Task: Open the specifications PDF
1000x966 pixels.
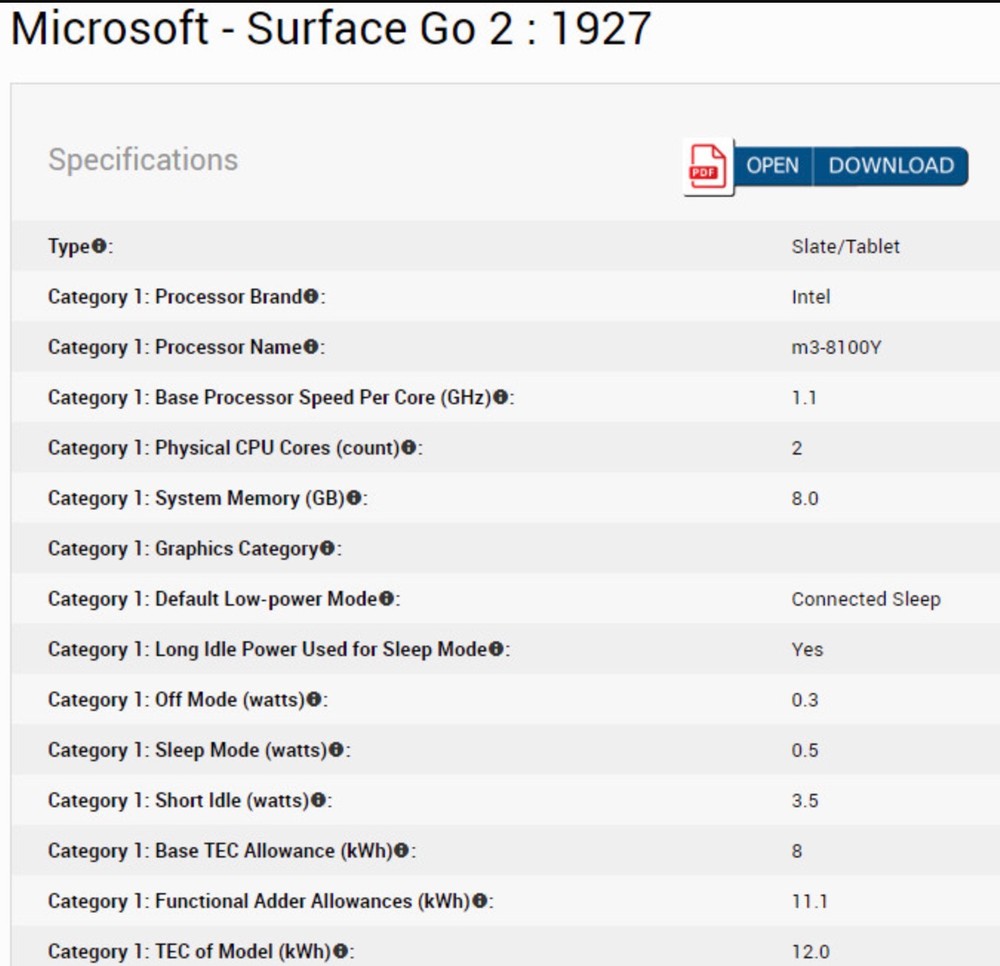Action: pos(772,166)
